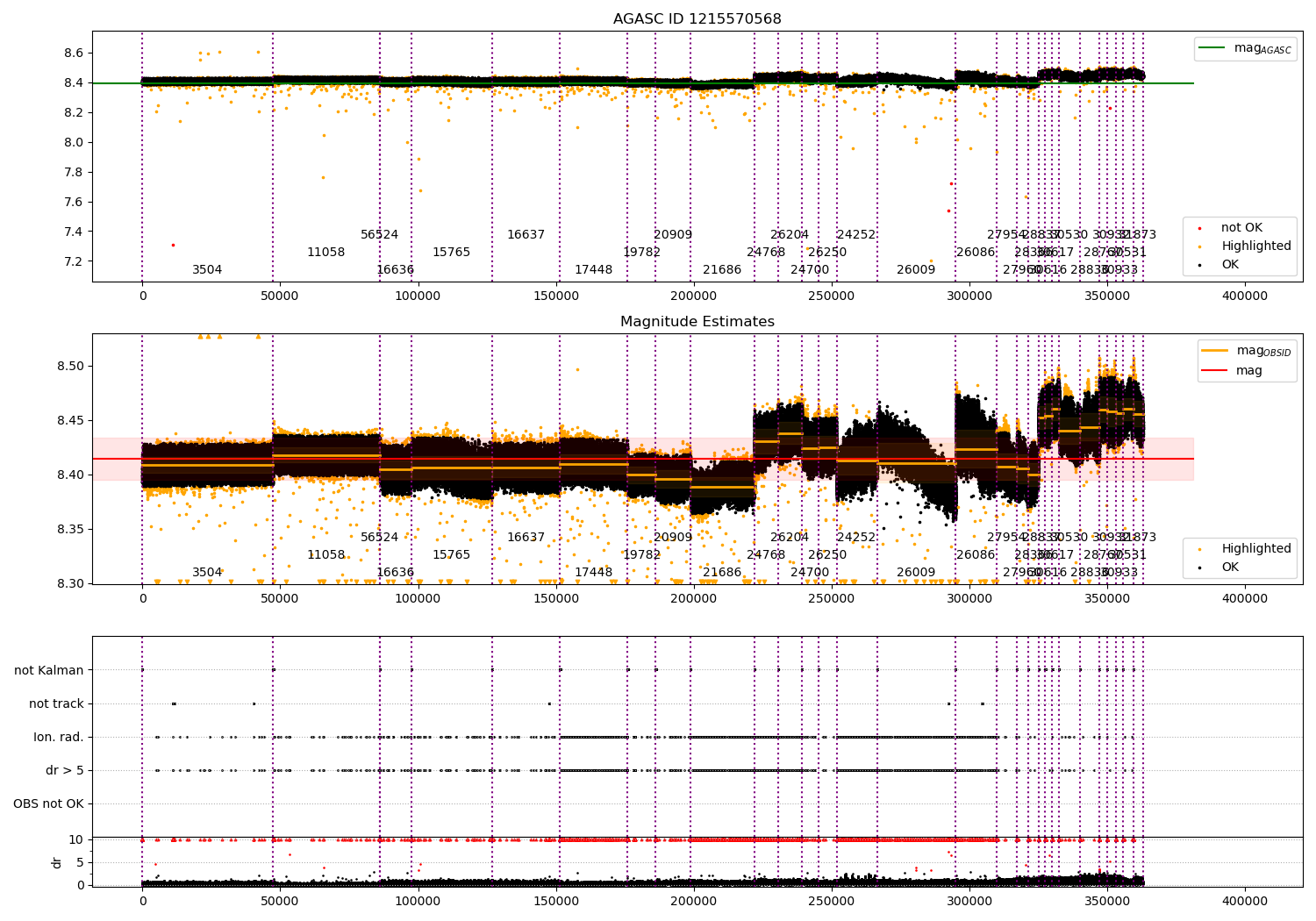Click the '8.50' y-axis tick label

pyautogui.click(x=69, y=367)
